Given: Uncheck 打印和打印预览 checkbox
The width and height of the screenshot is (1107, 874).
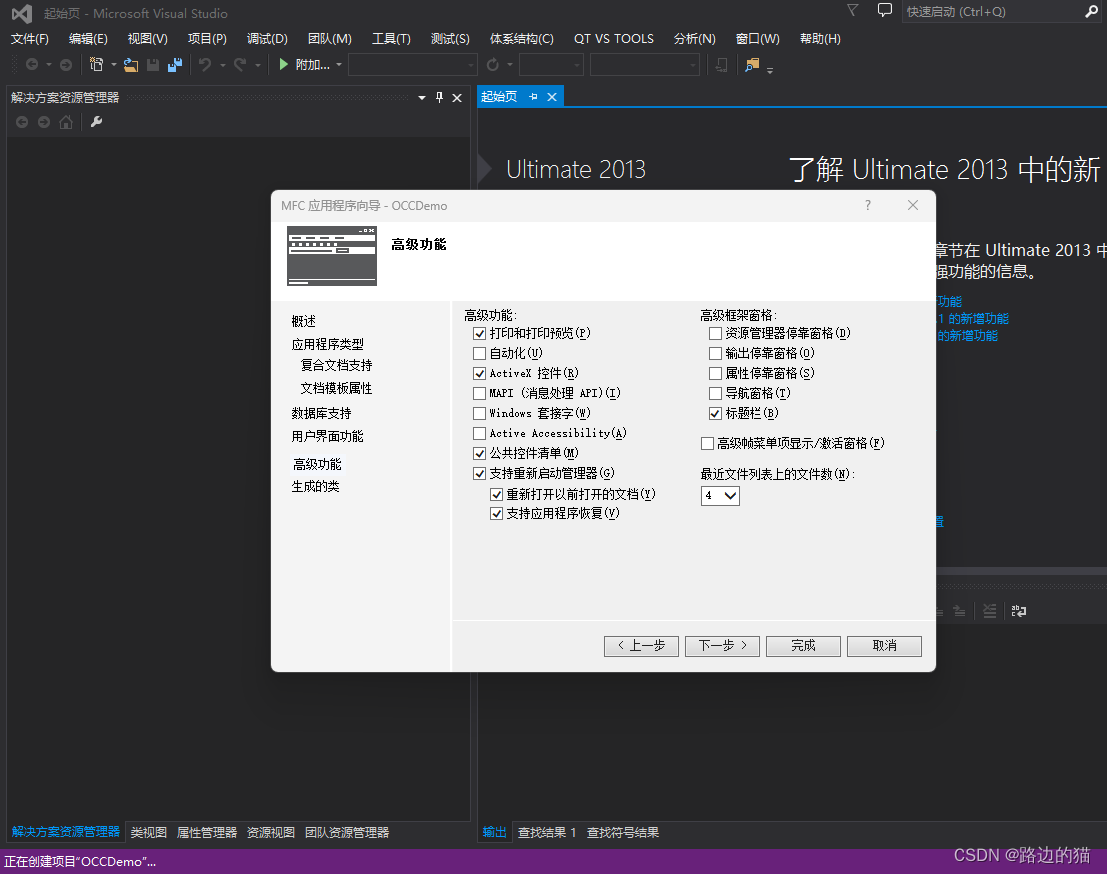Looking at the screenshot, I should coord(479,333).
